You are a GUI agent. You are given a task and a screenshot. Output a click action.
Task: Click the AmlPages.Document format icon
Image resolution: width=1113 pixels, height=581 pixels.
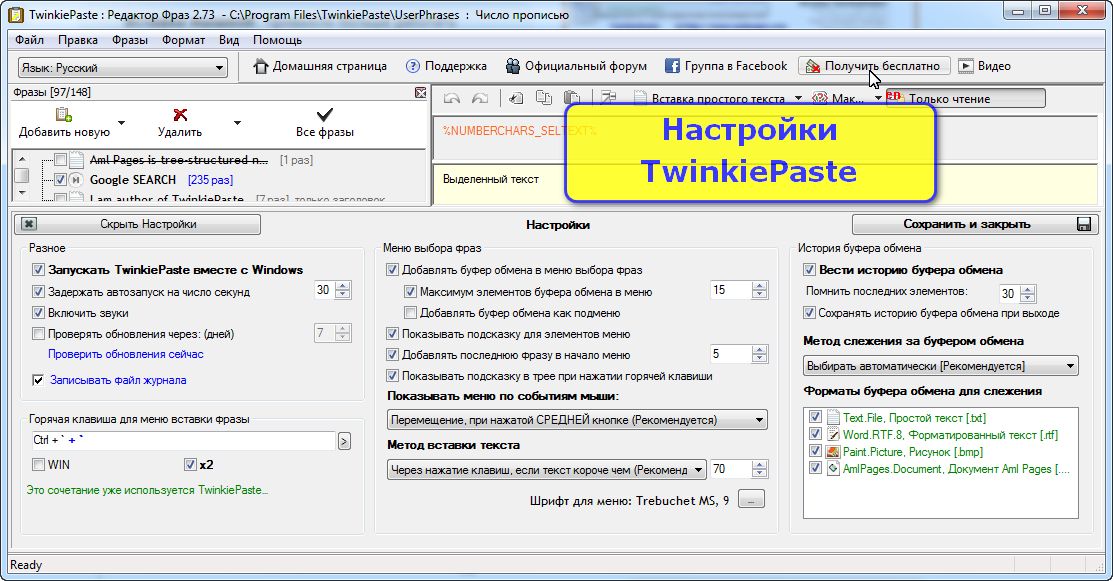click(833, 469)
